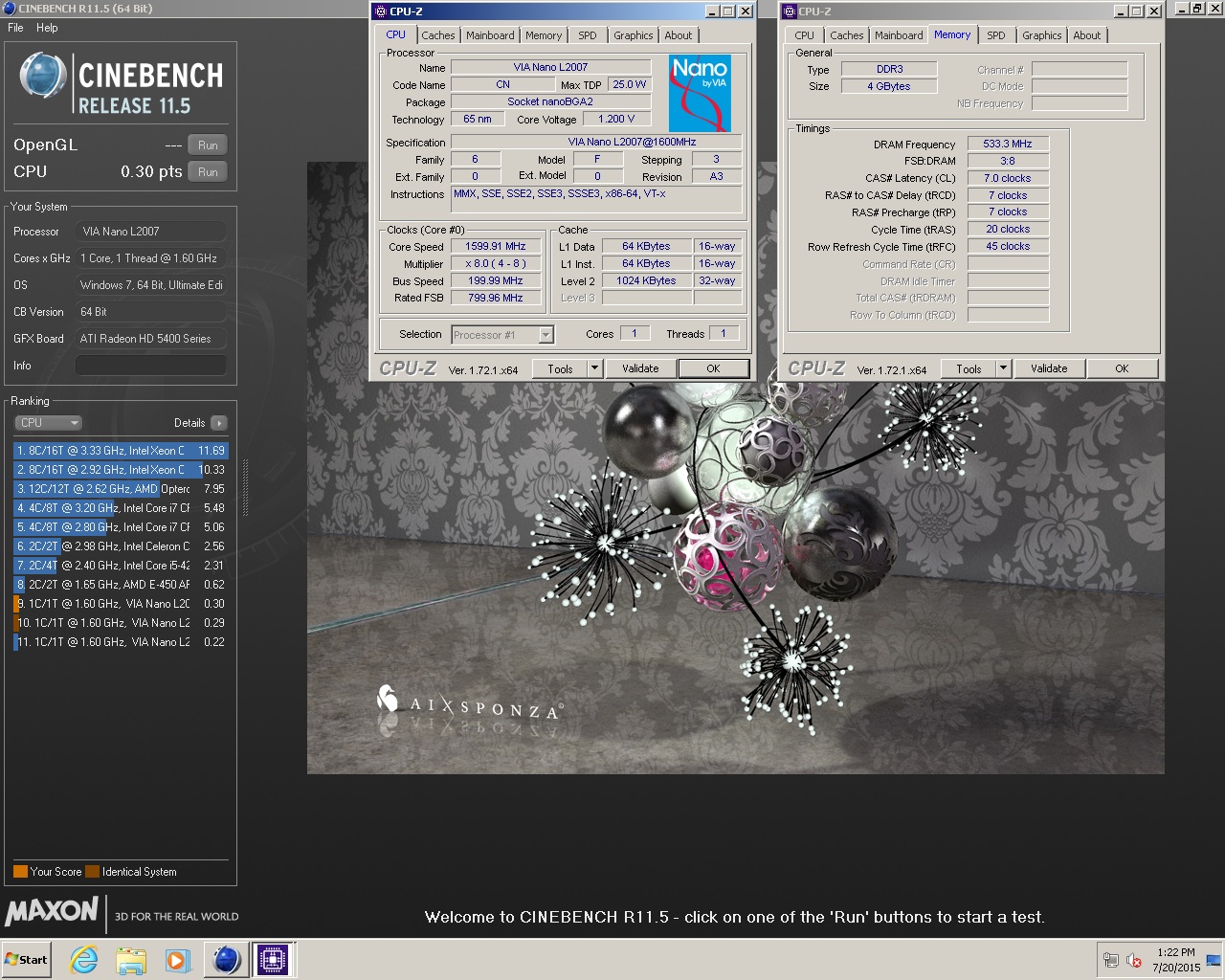Expand Tools dropdown arrow in right CPU-Z
Image resolution: width=1225 pixels, height=980 pixels.
(x=1003, y=368)
